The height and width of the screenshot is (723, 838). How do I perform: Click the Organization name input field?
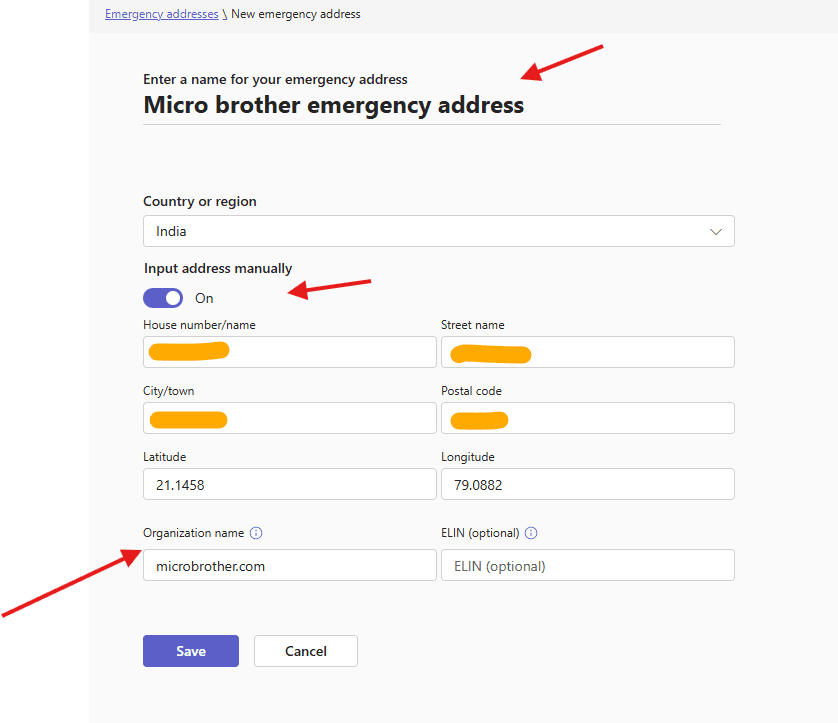(x=290, y=565)
